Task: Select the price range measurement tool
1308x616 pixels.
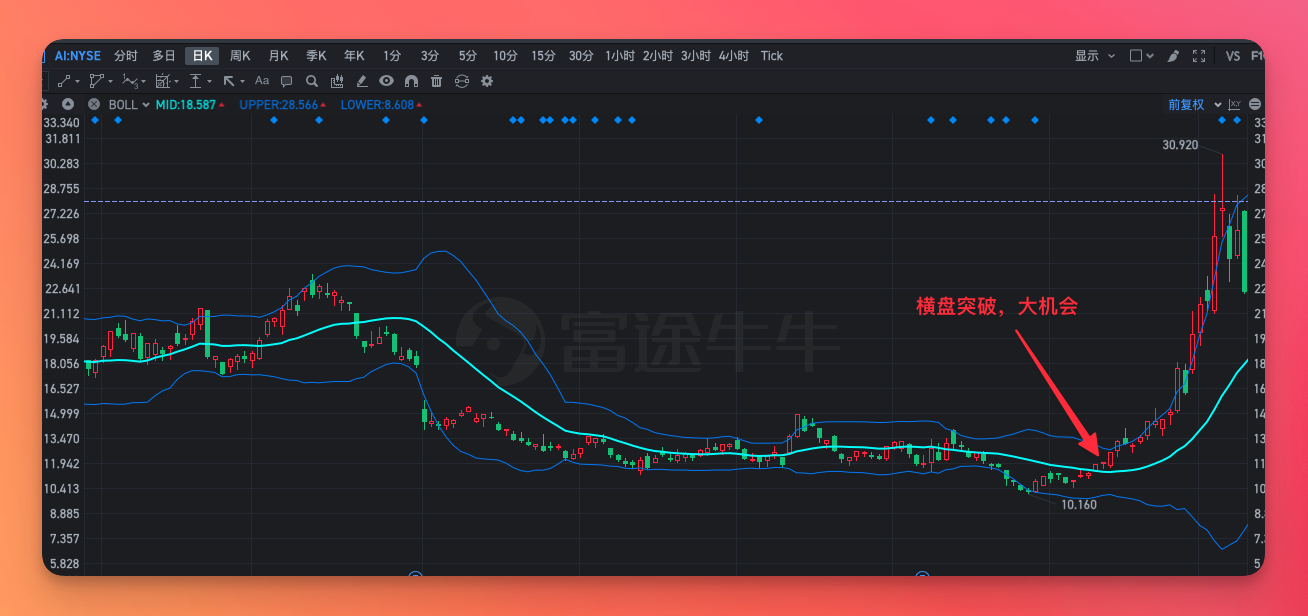Action: (x=196, y=81)
